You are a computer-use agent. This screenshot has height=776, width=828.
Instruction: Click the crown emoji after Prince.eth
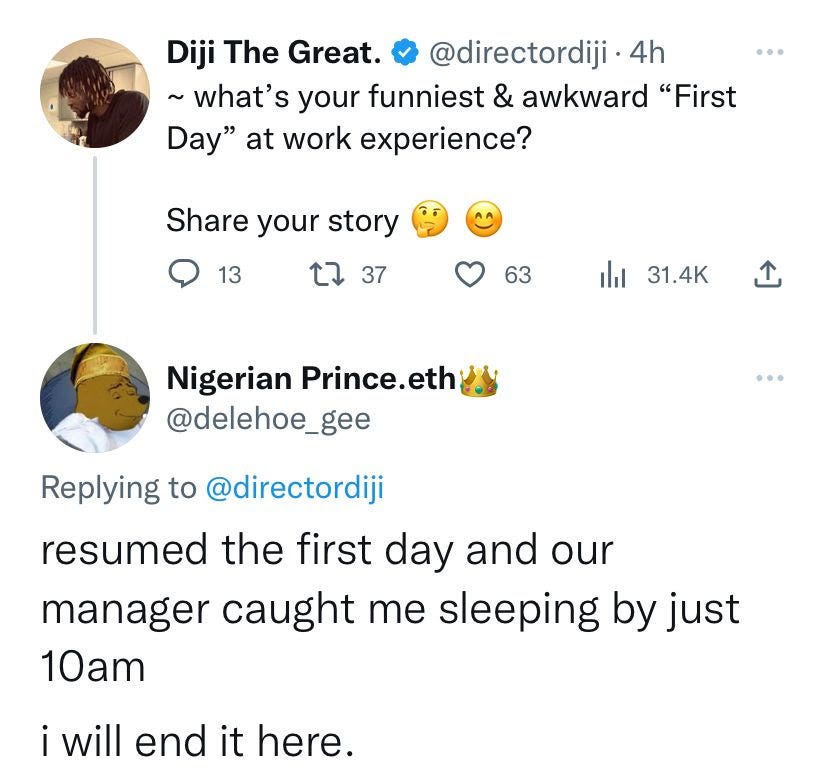click(478, 379)
